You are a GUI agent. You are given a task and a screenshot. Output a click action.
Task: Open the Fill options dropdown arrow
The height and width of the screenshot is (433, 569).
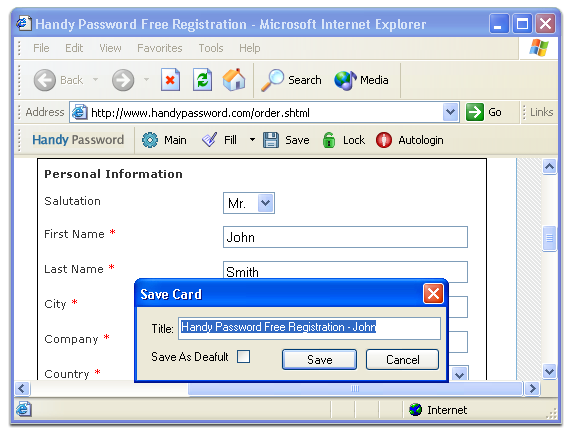[x=252, y=140]
